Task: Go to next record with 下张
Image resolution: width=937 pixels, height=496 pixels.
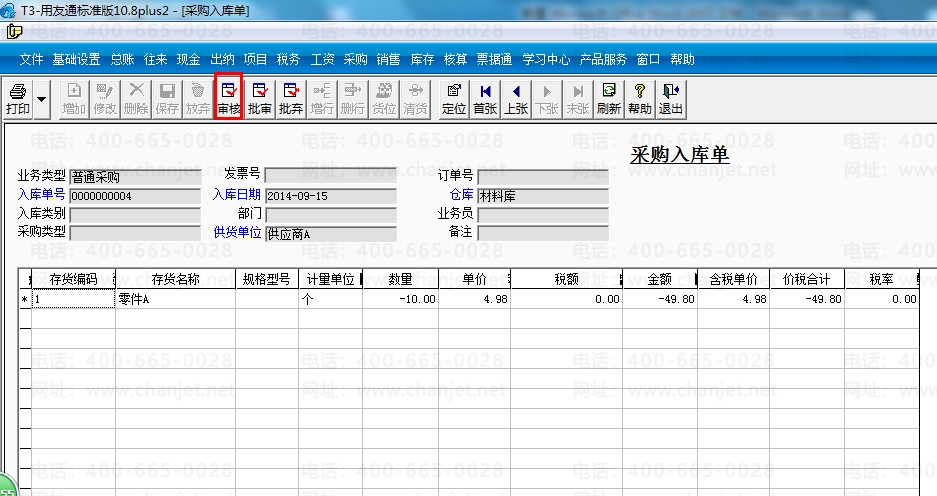Action: coord(547,99)
